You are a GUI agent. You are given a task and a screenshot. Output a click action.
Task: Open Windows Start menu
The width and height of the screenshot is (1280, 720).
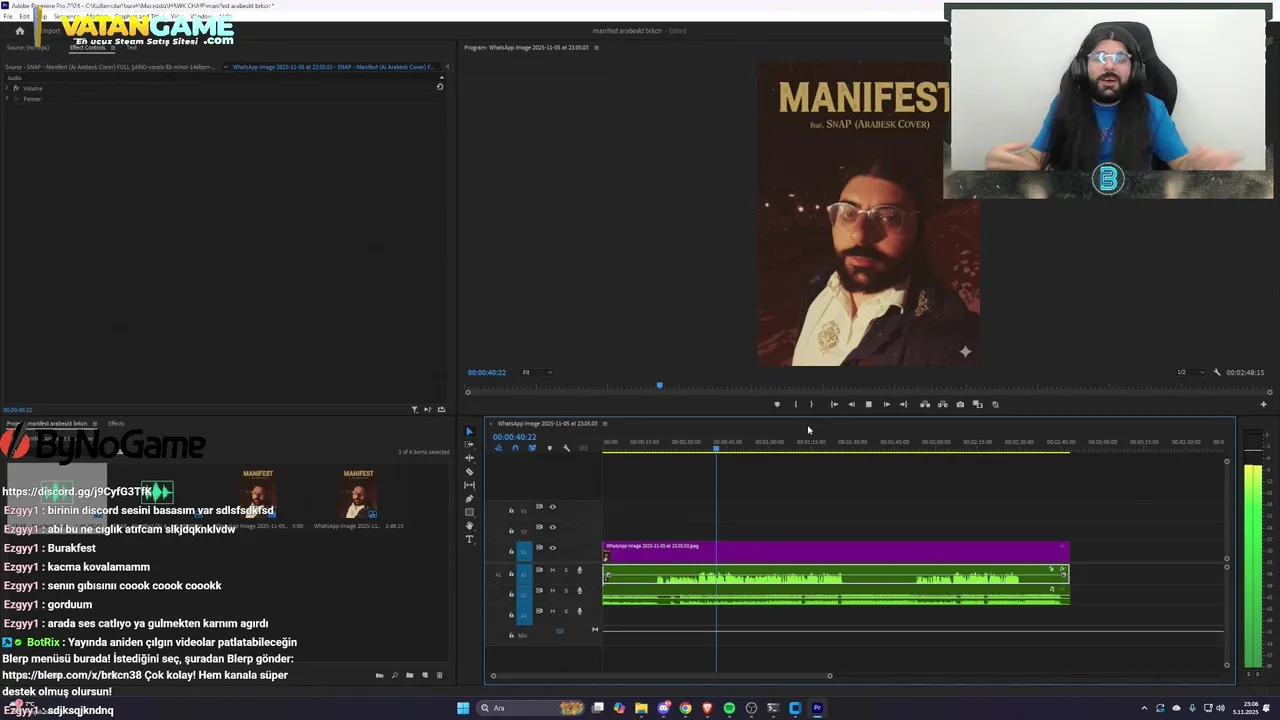(463, 708)
